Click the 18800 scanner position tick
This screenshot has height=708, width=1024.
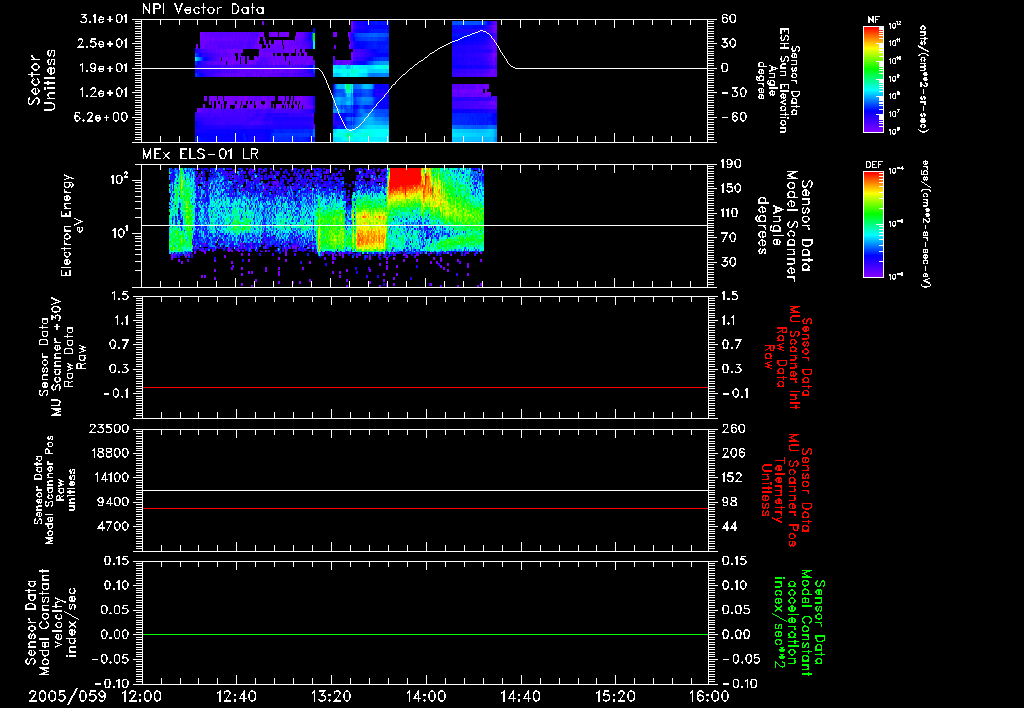[x=110, y=453]
